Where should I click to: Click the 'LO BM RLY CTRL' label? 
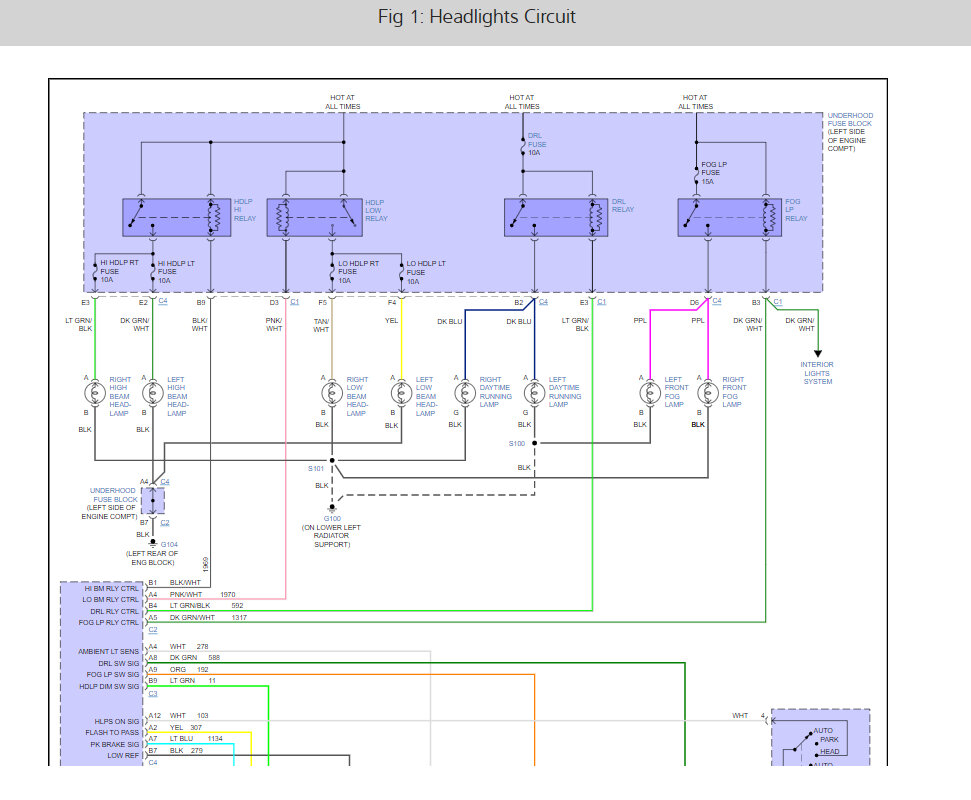[110, 599]
